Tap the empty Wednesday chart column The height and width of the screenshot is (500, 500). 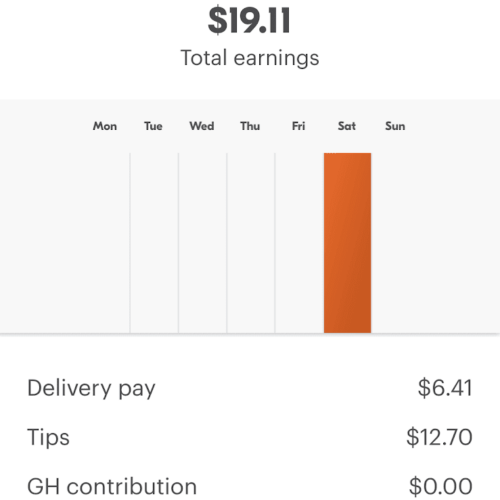click(x=202, y=243)
